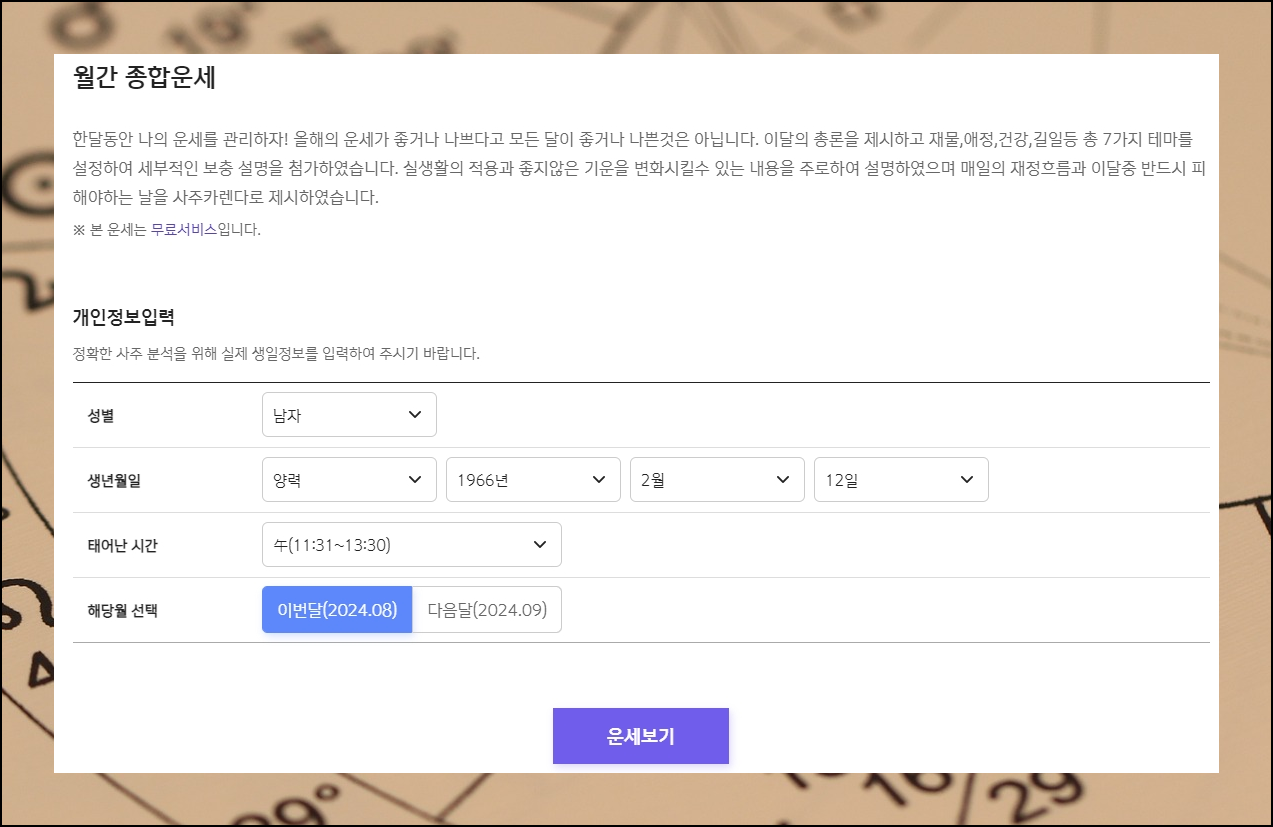Open the 양력 calendar type dropdown
The height and width of the screenshot is (827, 1273).
[349, 480]
